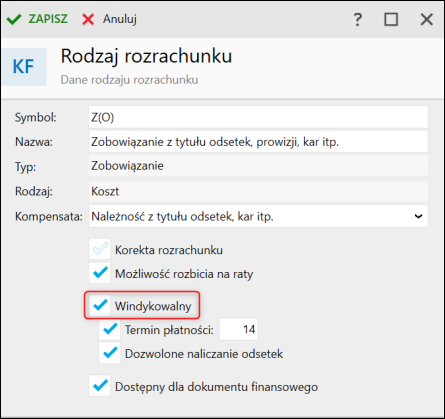
Task: Toggle the Windykowalny checkbox
Action: (100, 305)
